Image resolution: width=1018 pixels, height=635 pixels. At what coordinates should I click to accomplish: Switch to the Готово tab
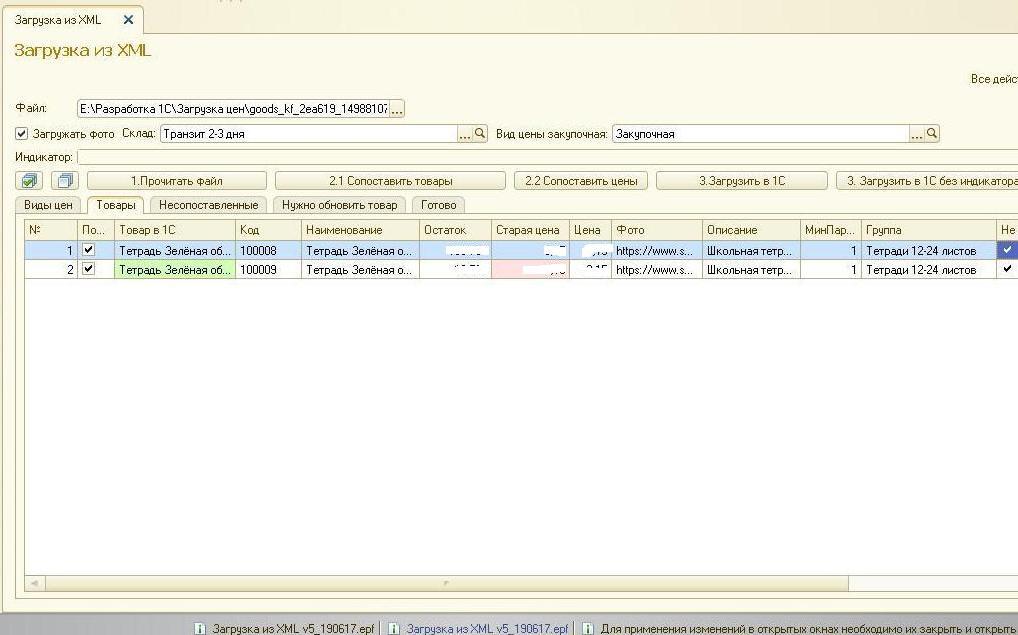[x=438, y=205]
